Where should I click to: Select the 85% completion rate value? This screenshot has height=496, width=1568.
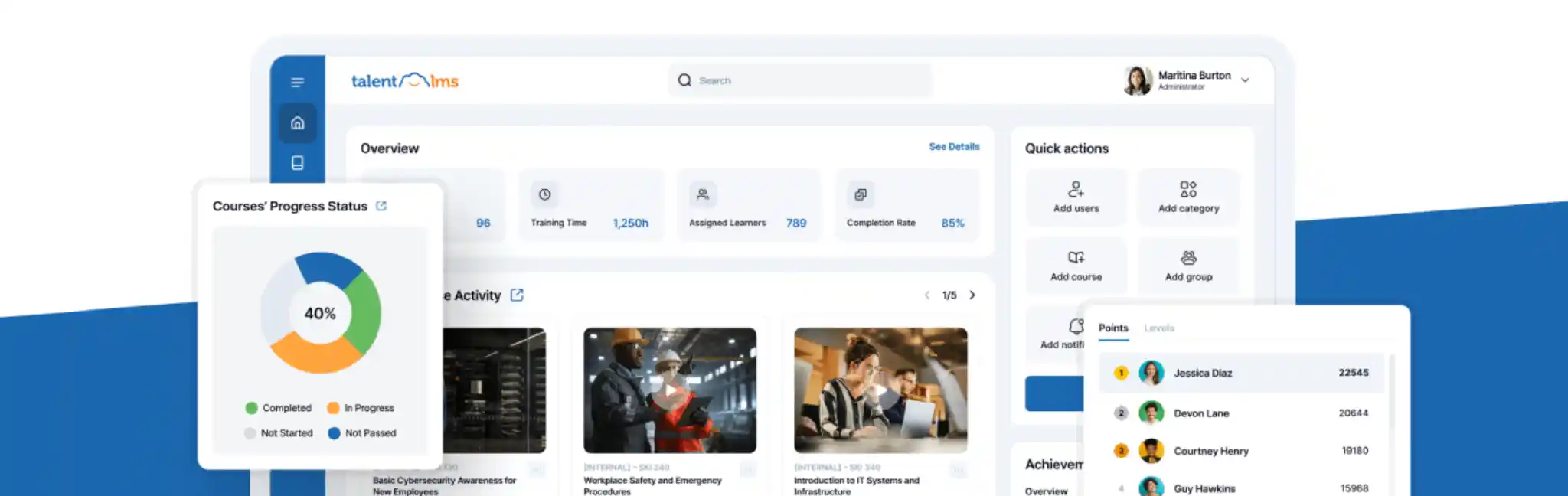click(952, 223)
